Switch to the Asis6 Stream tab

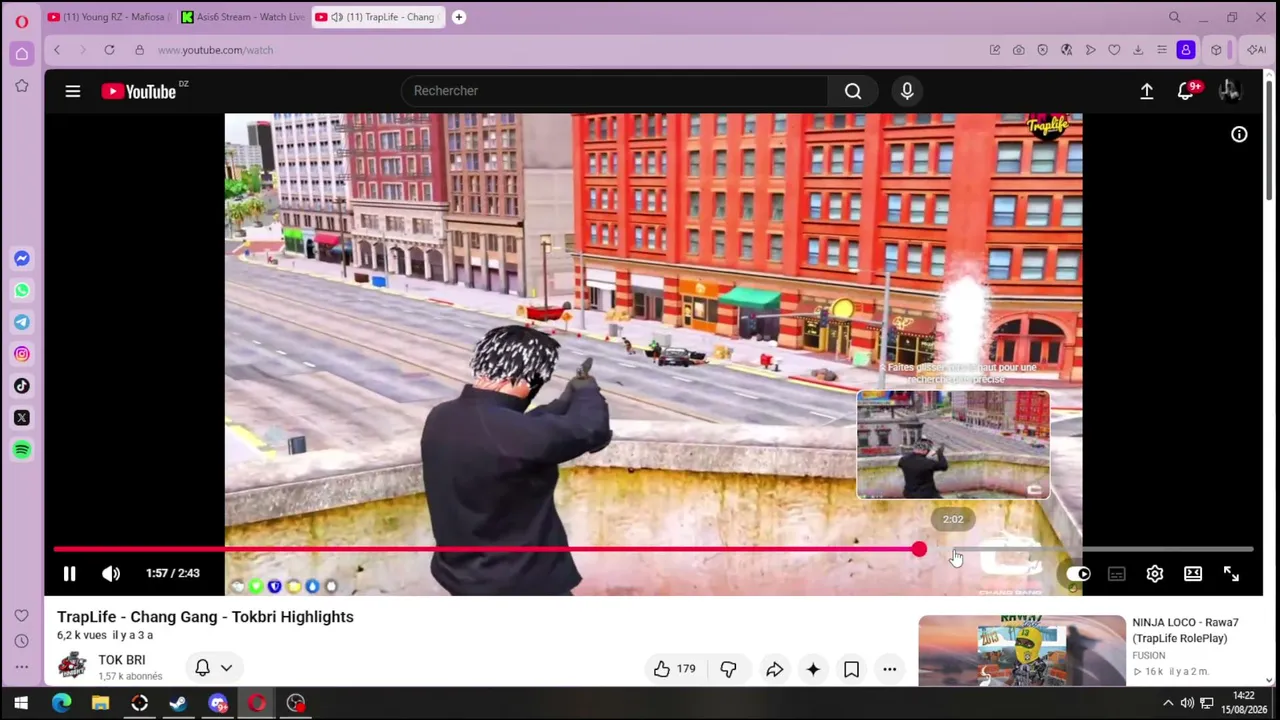click(x=243, y=17)
